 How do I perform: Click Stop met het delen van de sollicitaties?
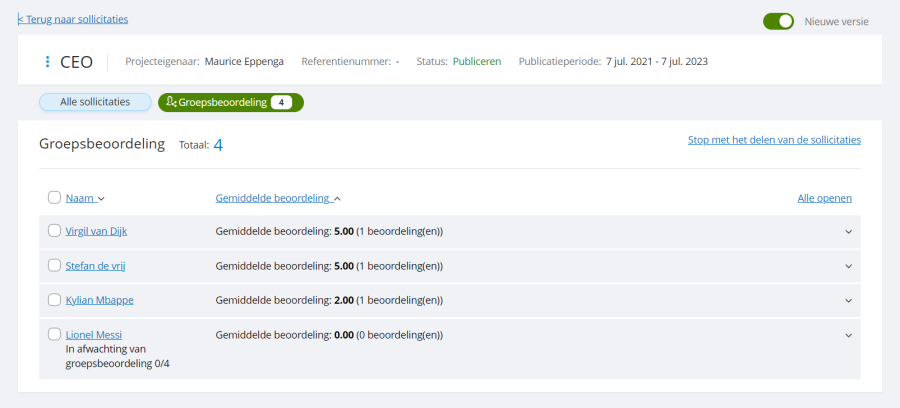pyautogui.click(x=774, y=140)
